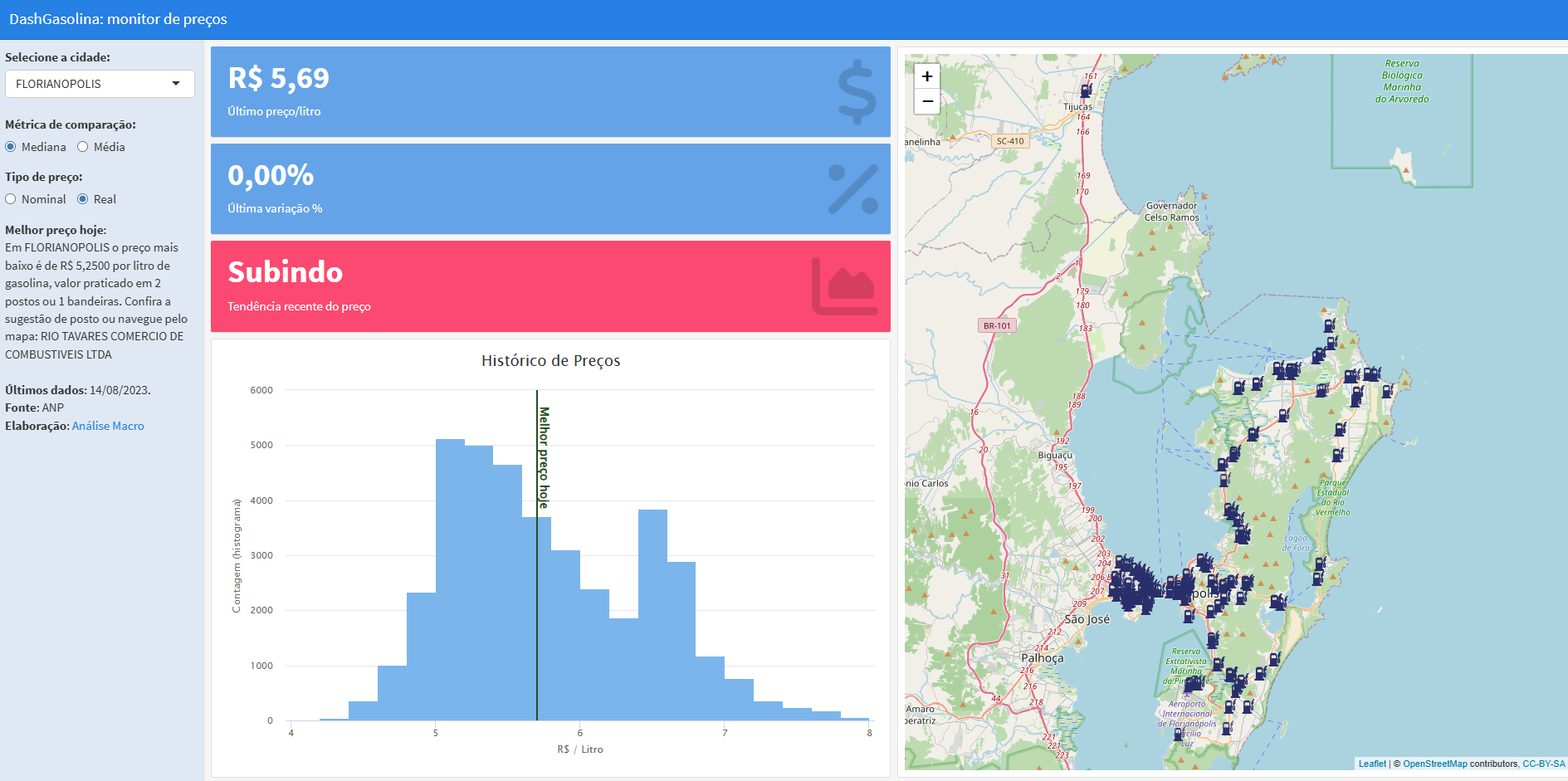Choose Nominal price type
Viewport: 1568px width, 781px height.
click(x=11, y=199)
